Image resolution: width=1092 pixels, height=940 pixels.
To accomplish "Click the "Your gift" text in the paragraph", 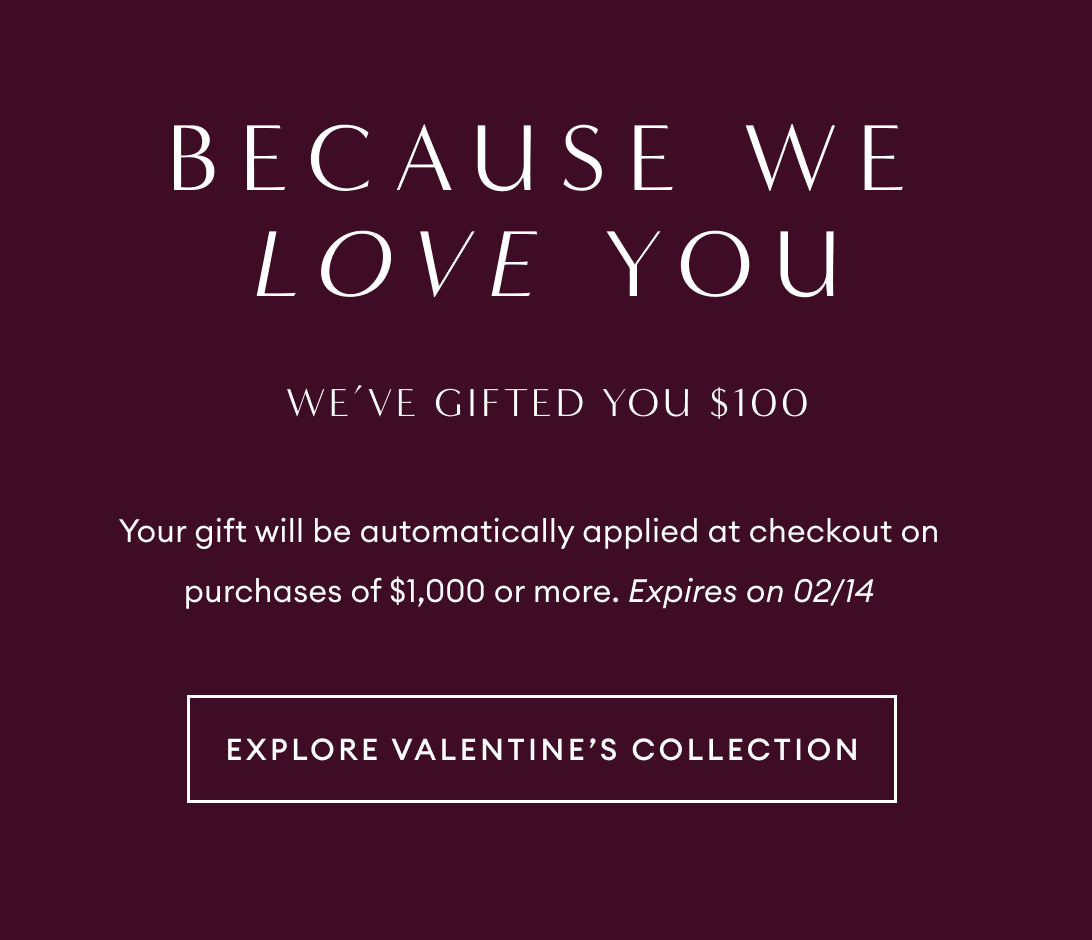I will pos(182,531).
